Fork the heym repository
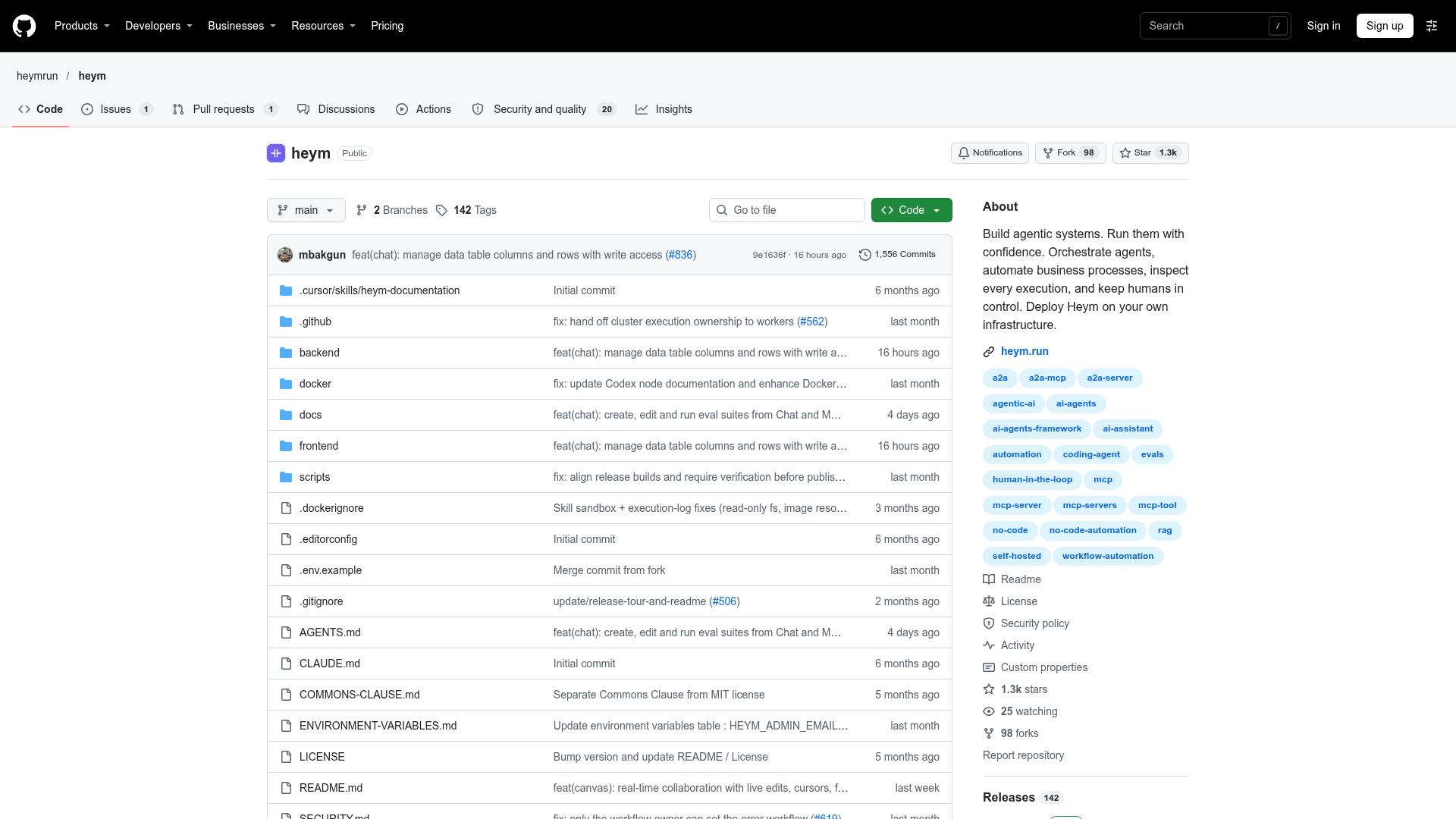Image resolution: width=1456 pixels, height=819 pixels. [1070, 153]
